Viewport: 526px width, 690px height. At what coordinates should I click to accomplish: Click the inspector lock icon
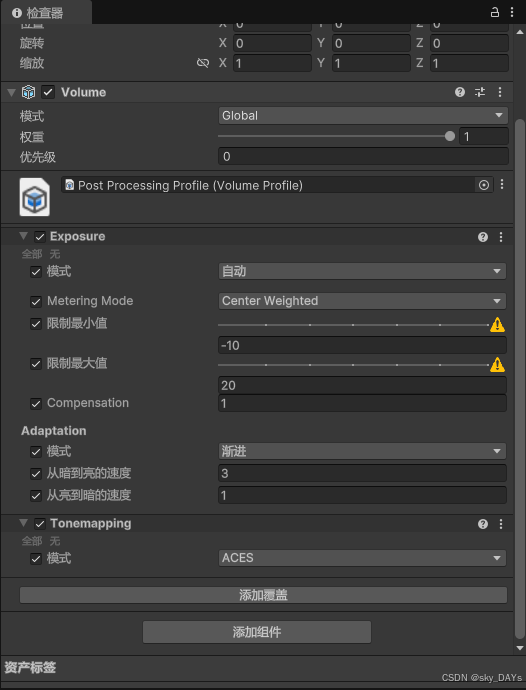tap(495, 12)
